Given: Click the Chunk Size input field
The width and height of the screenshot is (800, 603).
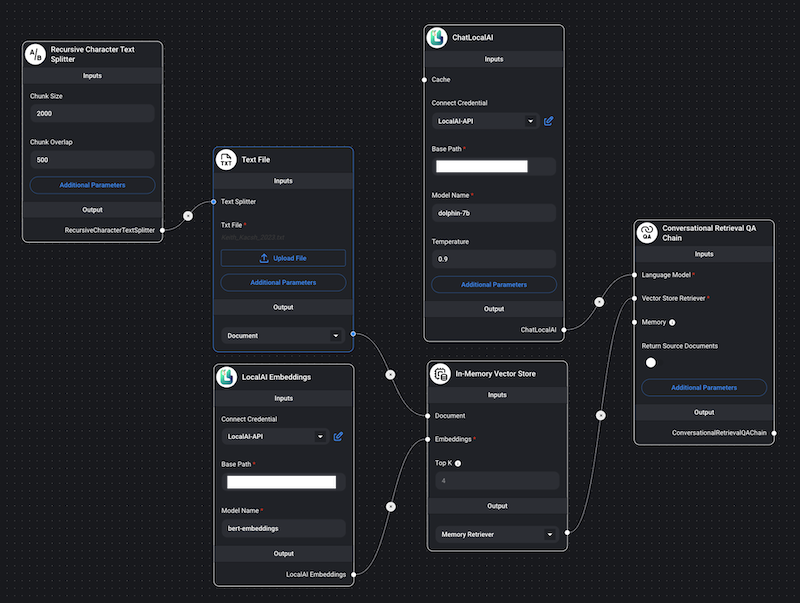Looking at the screenshot, I should [x=92, y=114].
